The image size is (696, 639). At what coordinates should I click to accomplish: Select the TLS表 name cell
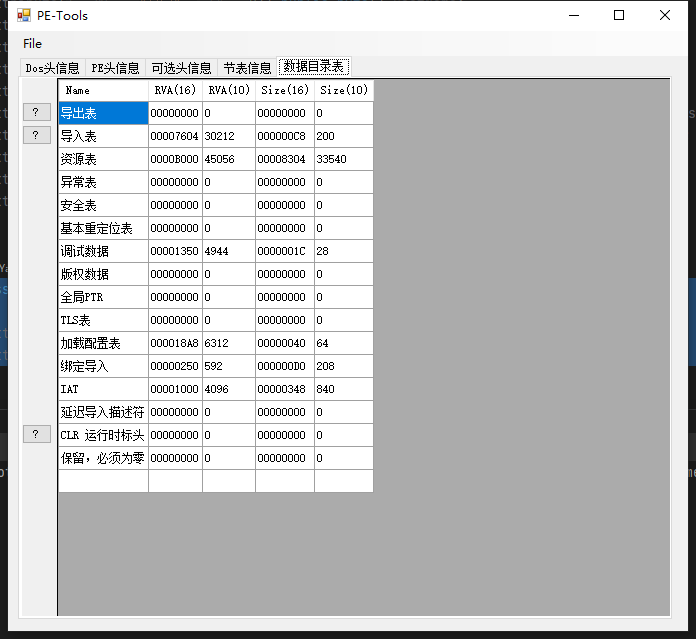[x=103, y=320]
